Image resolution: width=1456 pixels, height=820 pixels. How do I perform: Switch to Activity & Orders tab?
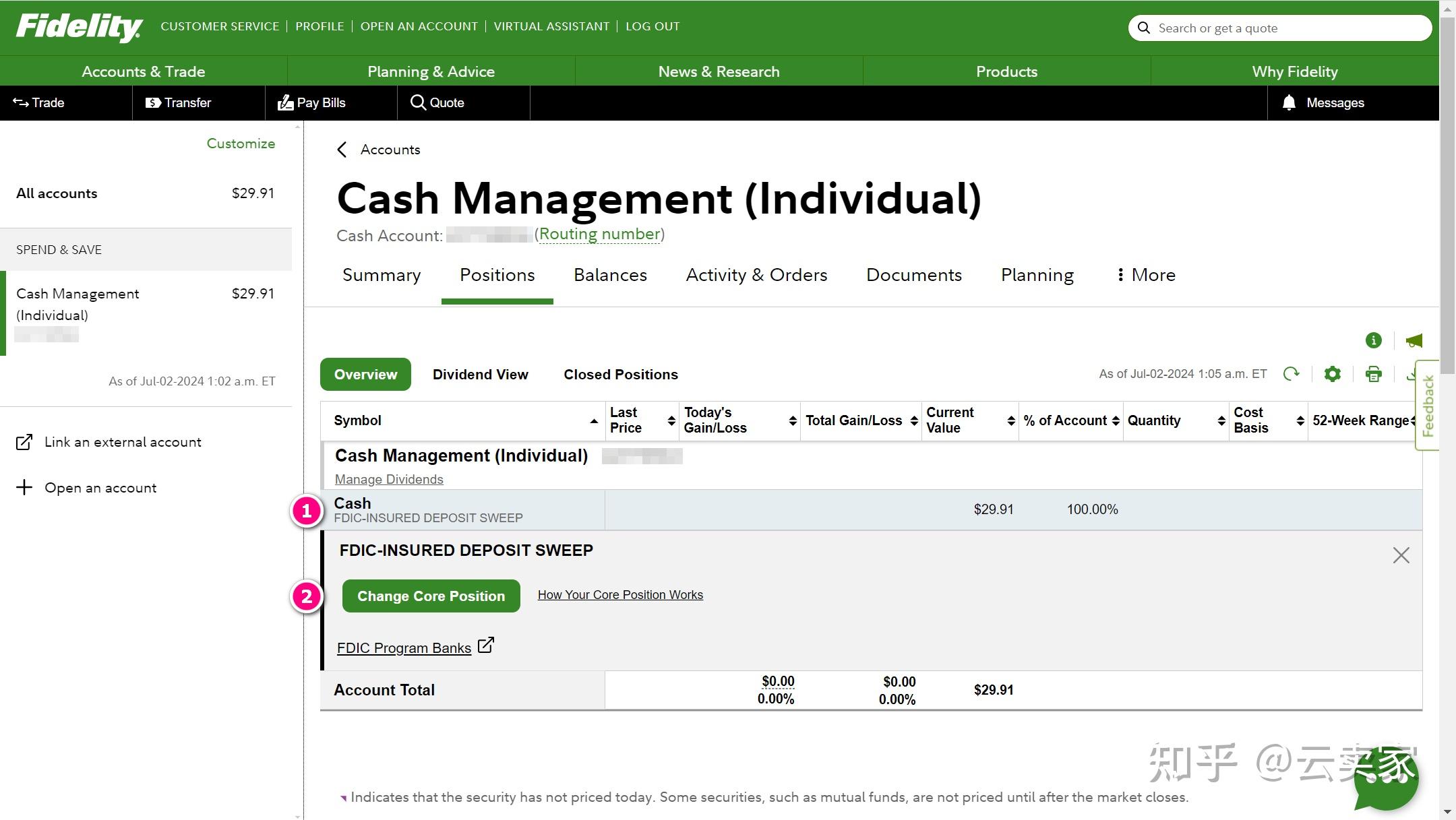(756, 275)
